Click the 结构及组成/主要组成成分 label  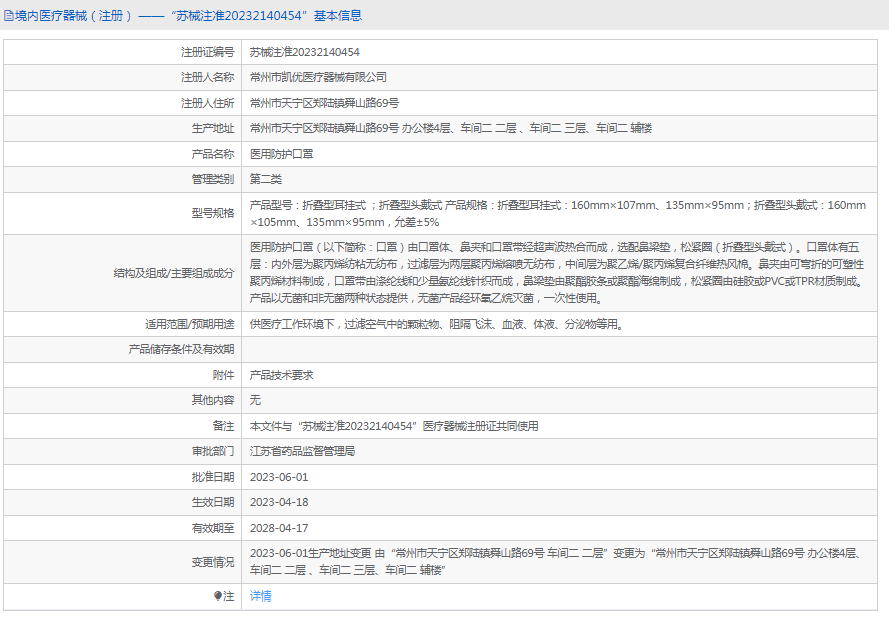173,273
